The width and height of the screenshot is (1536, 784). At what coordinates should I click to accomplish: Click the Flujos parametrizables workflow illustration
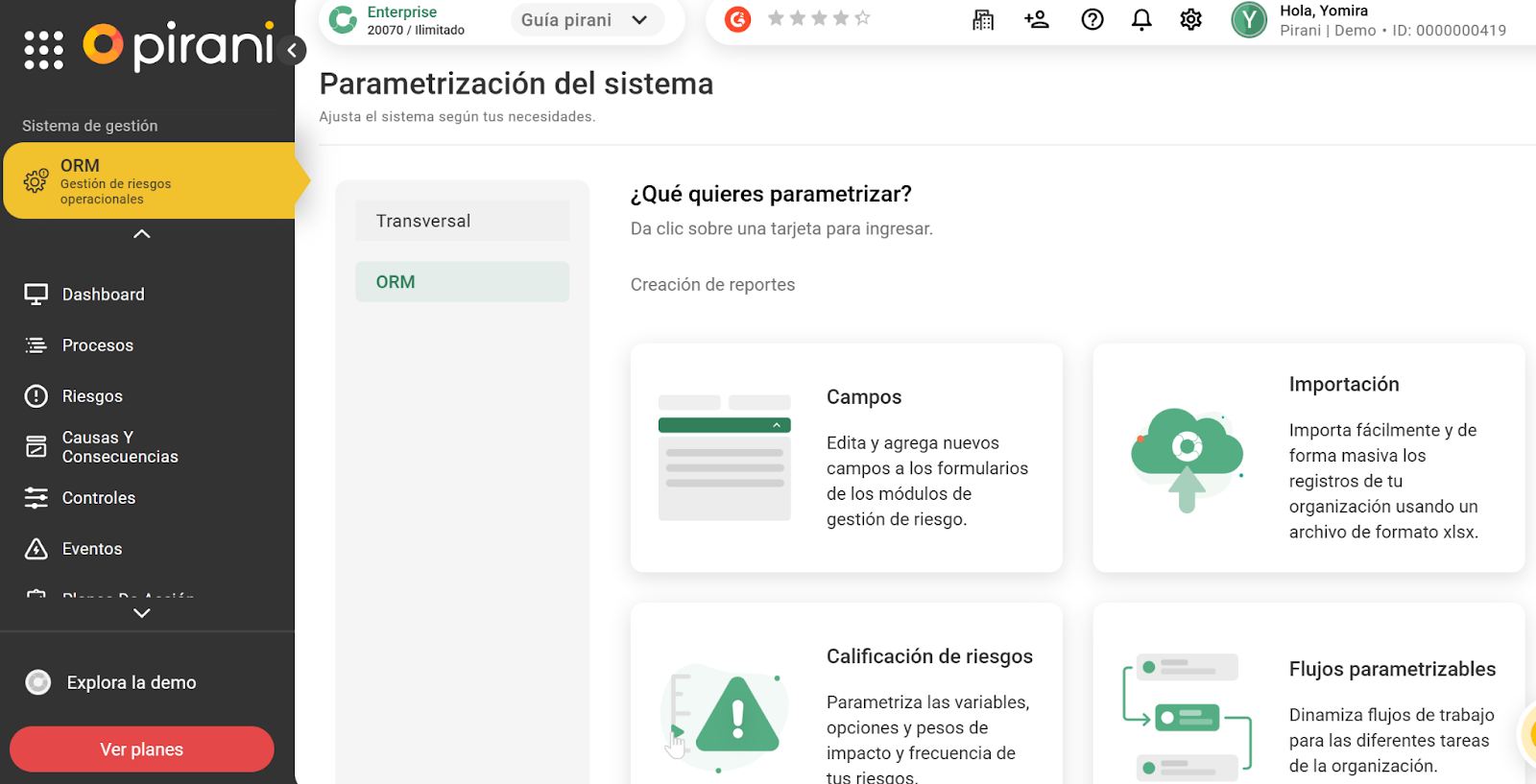tap(1188, 716)
